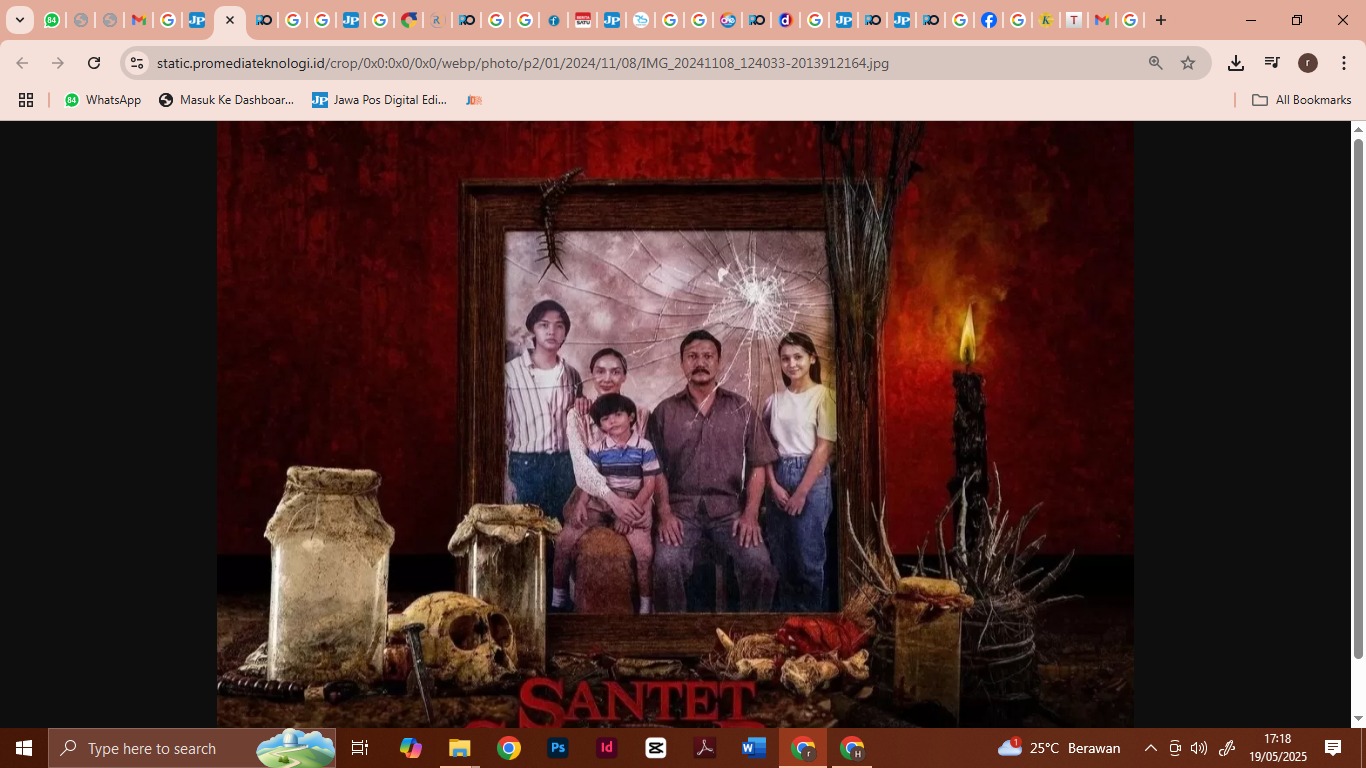The height and width of the screenshot is (768, 1366).
Task: Click the Santet poster image
Action: [675, 424]
